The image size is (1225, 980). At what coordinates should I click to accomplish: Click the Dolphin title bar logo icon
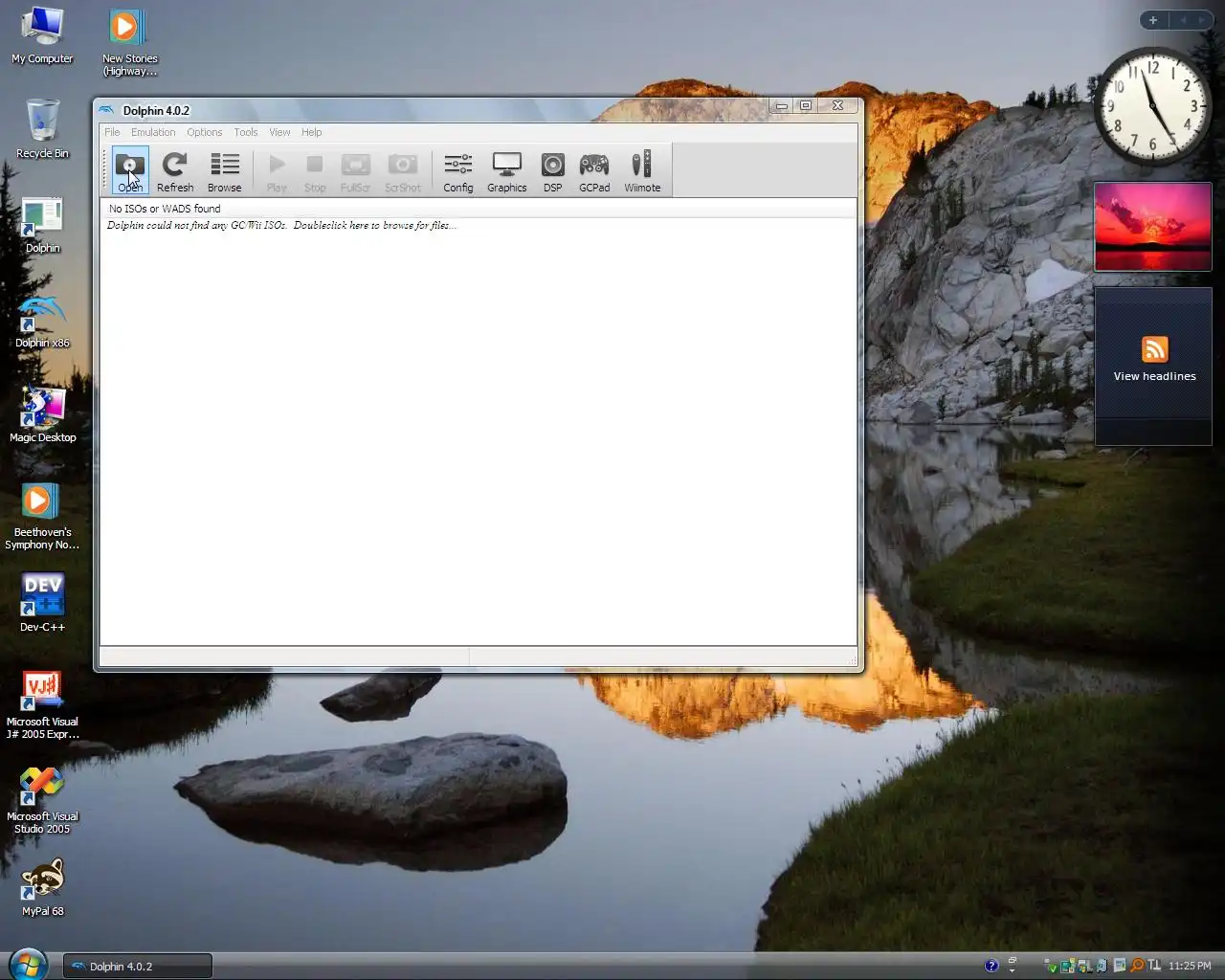click(106, 110)
